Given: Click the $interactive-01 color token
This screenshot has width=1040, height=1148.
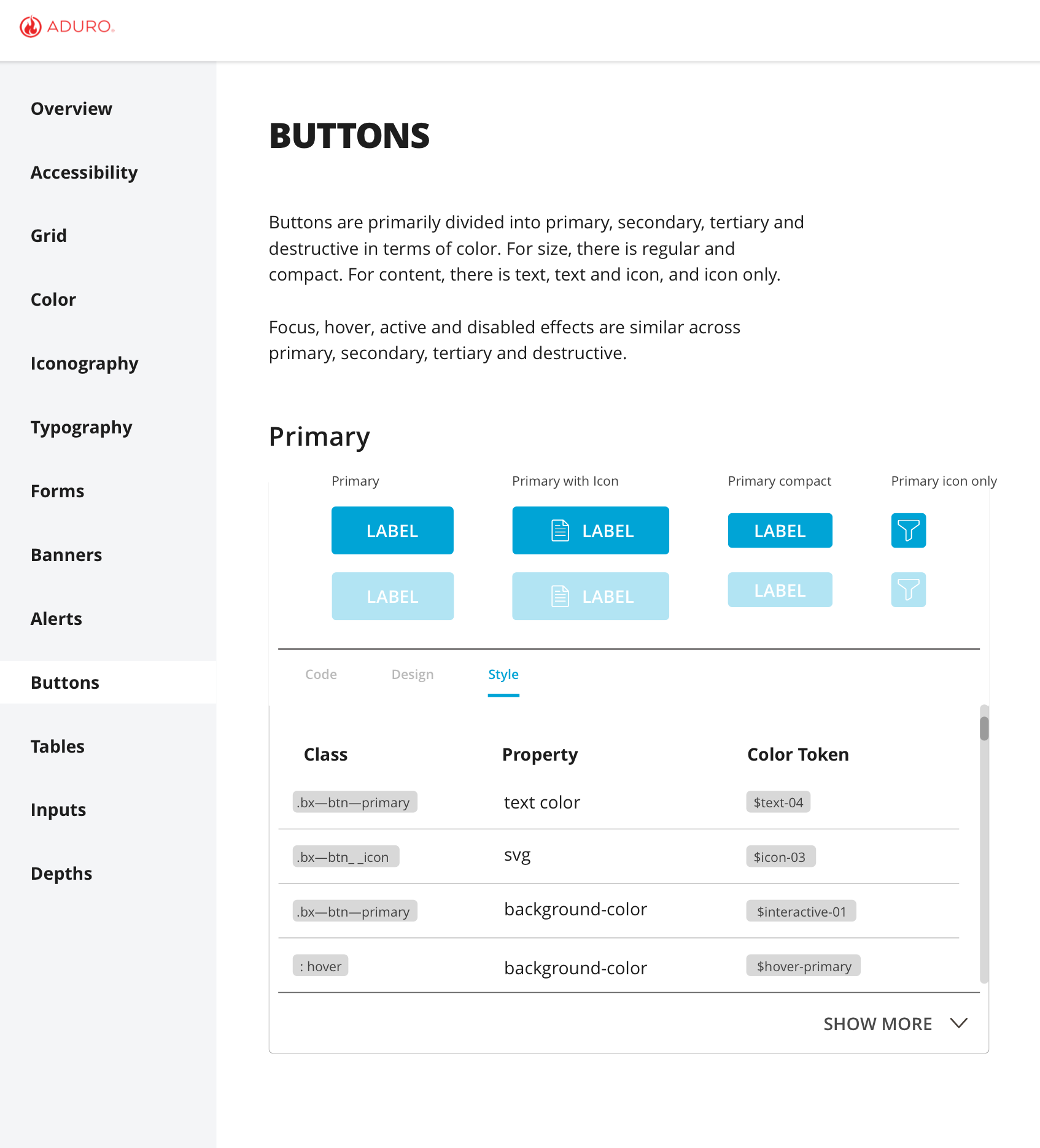Looking at the screenshot, I should [x=801, y=911].
